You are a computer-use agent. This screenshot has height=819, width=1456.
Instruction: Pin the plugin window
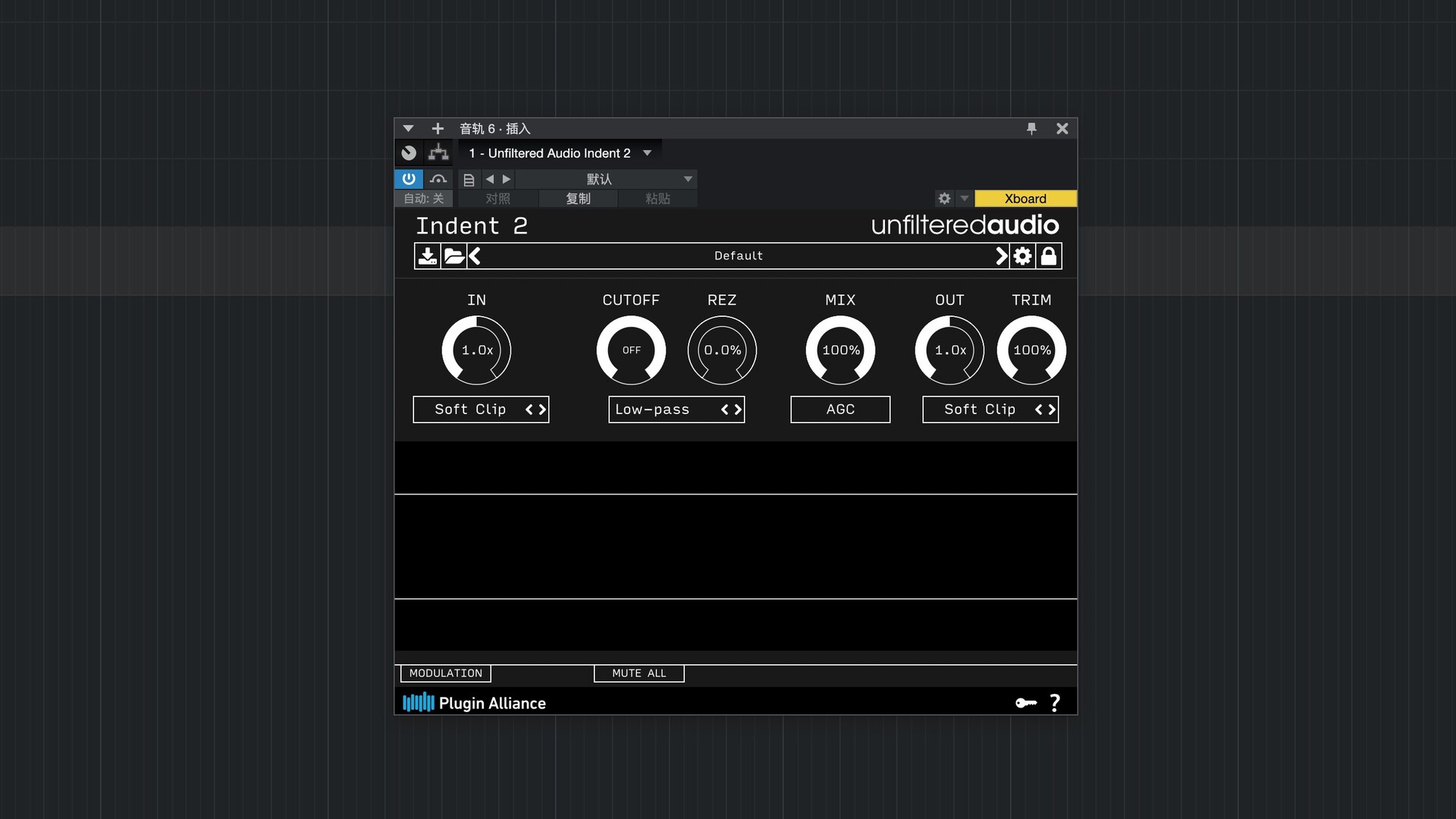pyautogui.click(x=1031, y=129)
